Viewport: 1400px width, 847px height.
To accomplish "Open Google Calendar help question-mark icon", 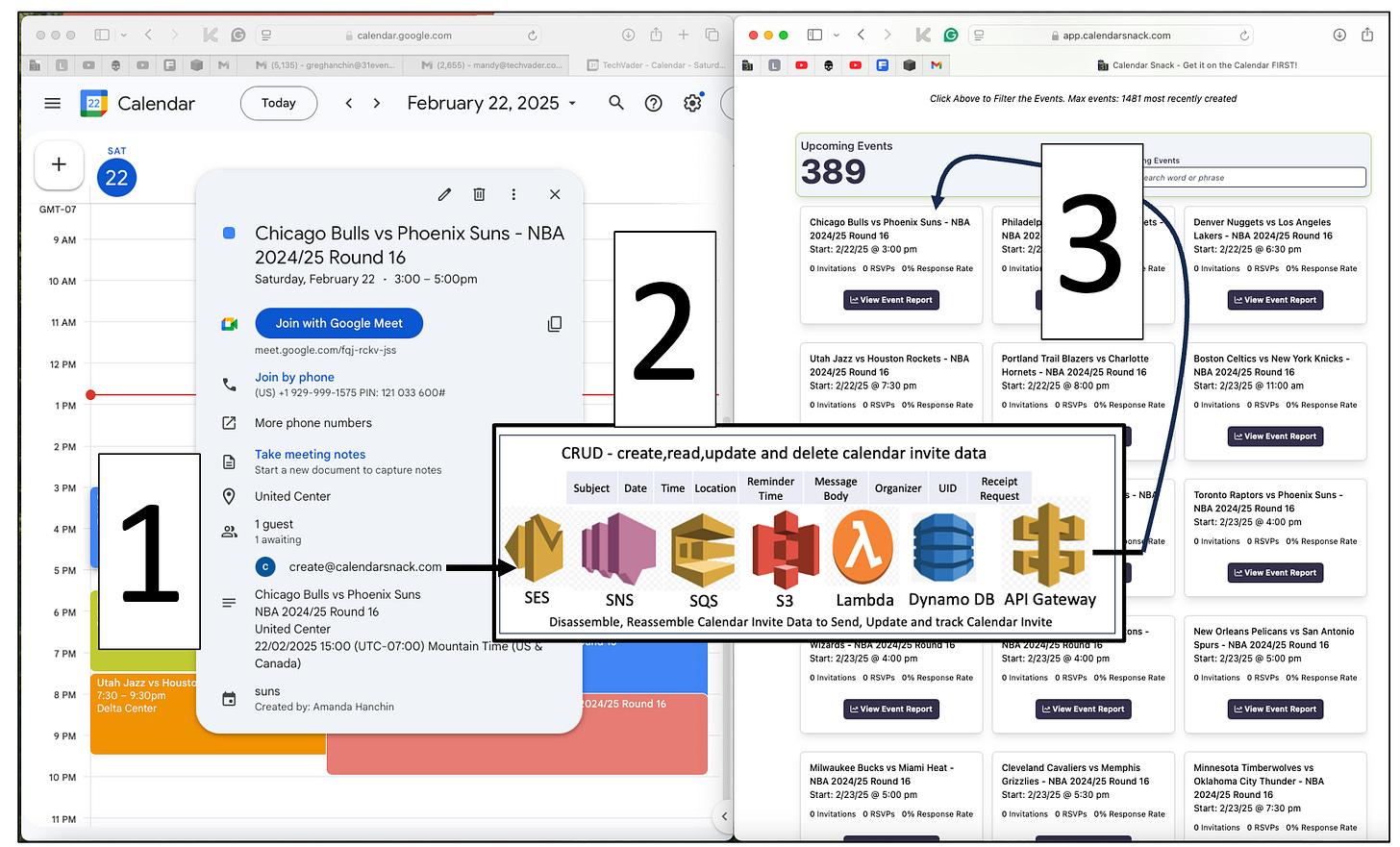I will tap(654, 103).
